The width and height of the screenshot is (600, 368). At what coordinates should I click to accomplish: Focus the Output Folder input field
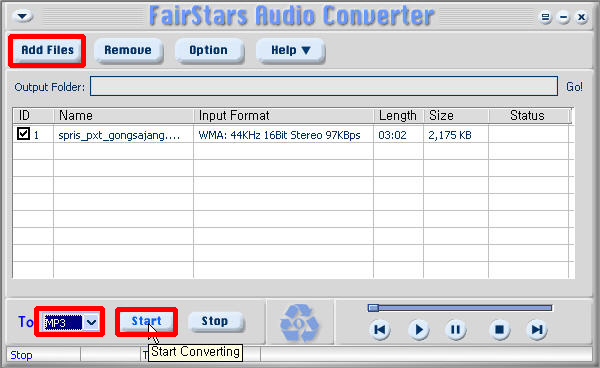pos(324,86)
